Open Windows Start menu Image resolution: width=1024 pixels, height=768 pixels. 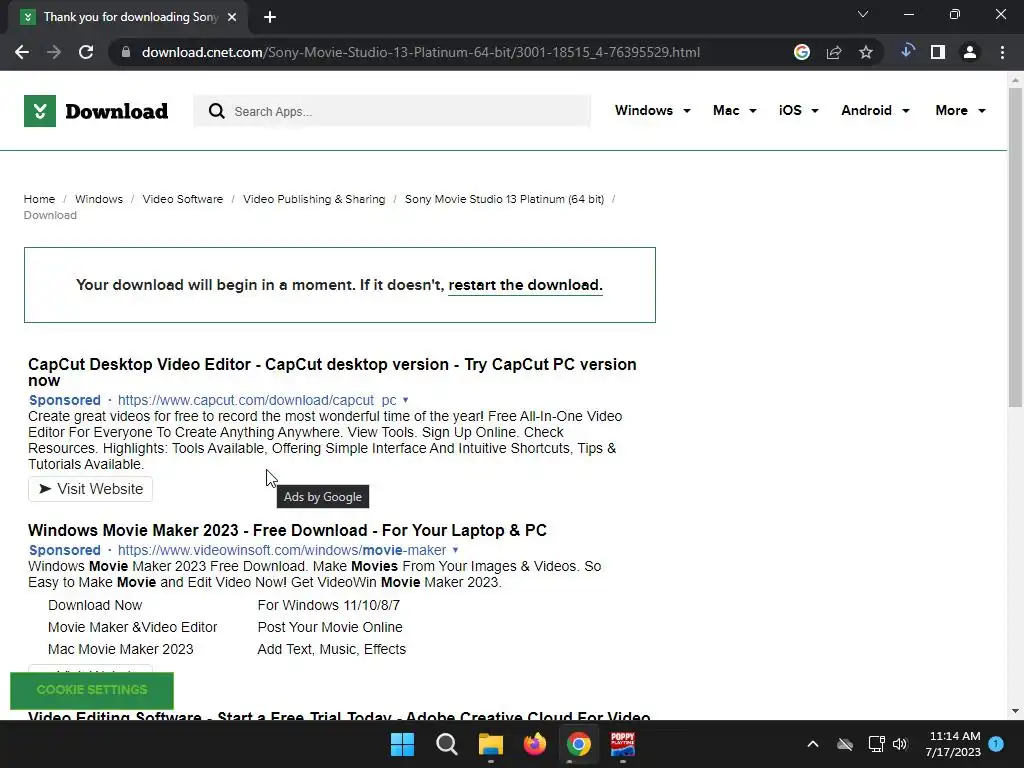[402, 744]
